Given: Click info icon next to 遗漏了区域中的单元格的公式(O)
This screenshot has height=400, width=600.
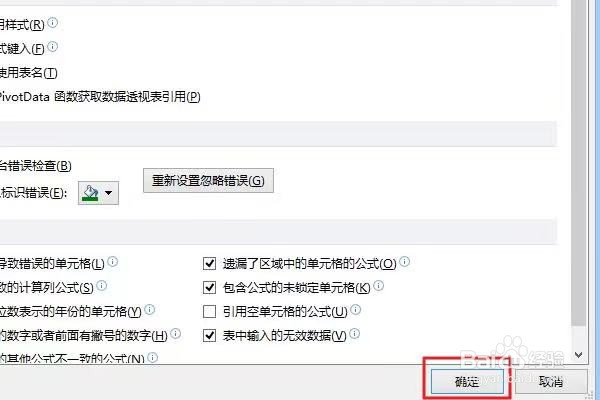Looking at the screenshot, I should click(x=404, y=262).
